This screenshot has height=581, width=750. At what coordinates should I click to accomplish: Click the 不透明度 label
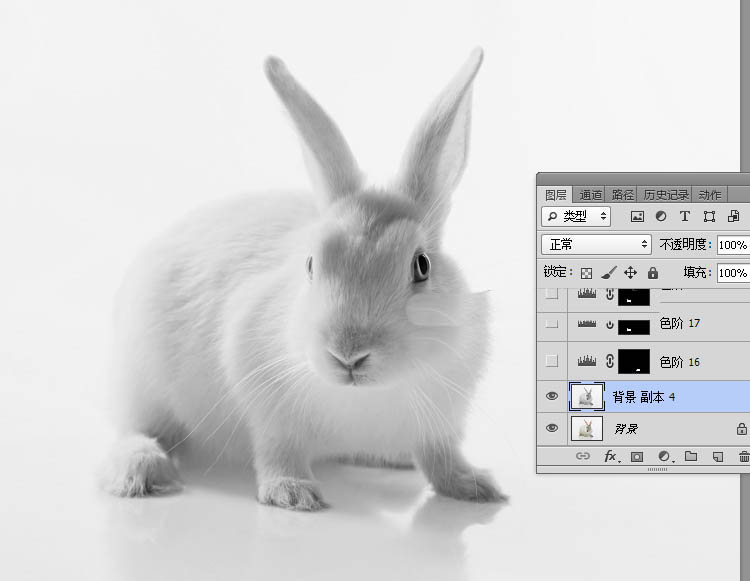click(685, 244)
